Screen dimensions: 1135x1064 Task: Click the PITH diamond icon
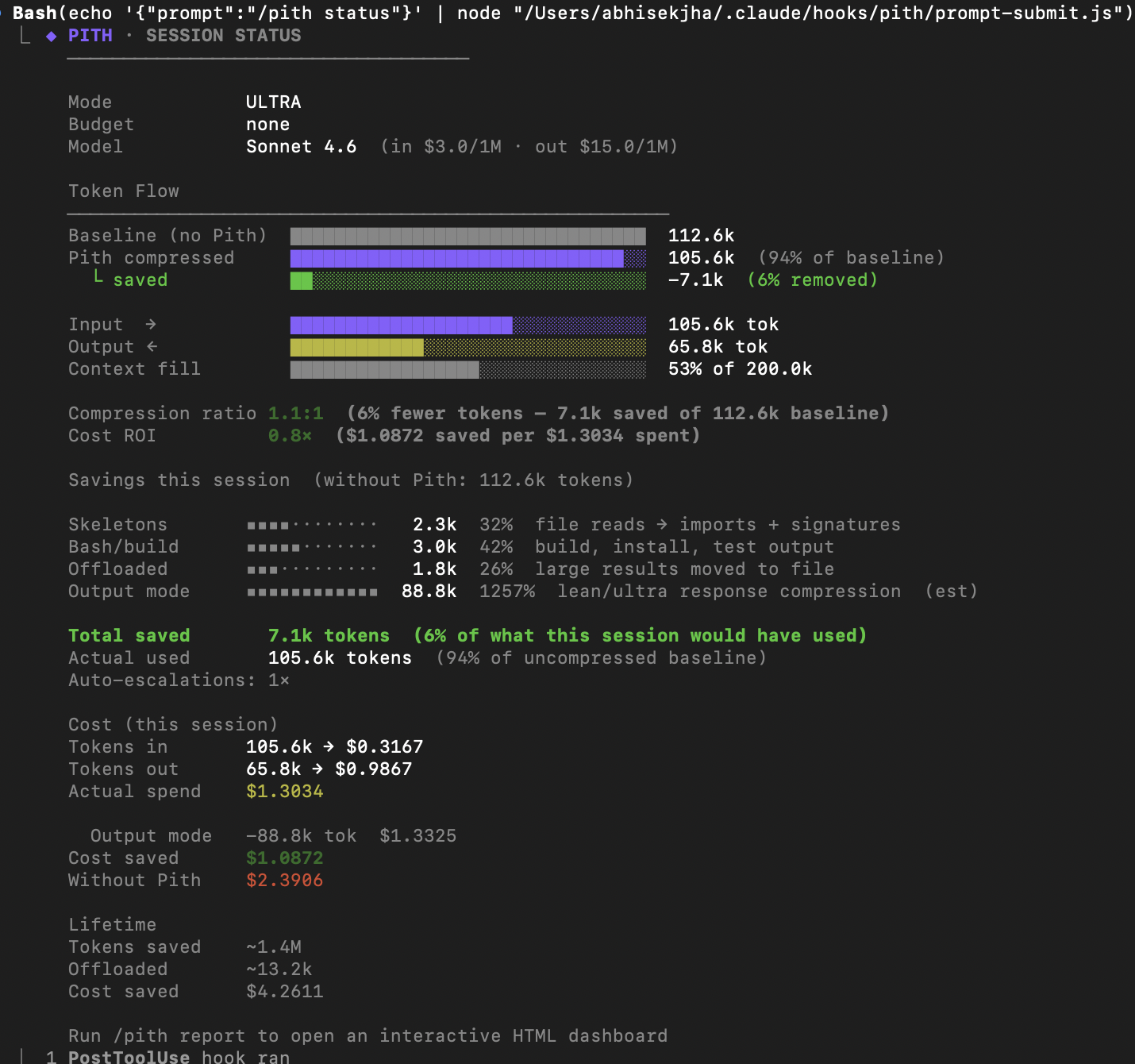[x=52, y=35]
